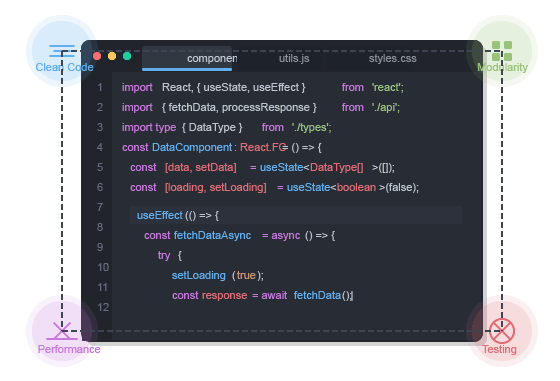This screenshot has height=381, width=560.
Task: Click the async keyword
Action: [x=286, y=235]
